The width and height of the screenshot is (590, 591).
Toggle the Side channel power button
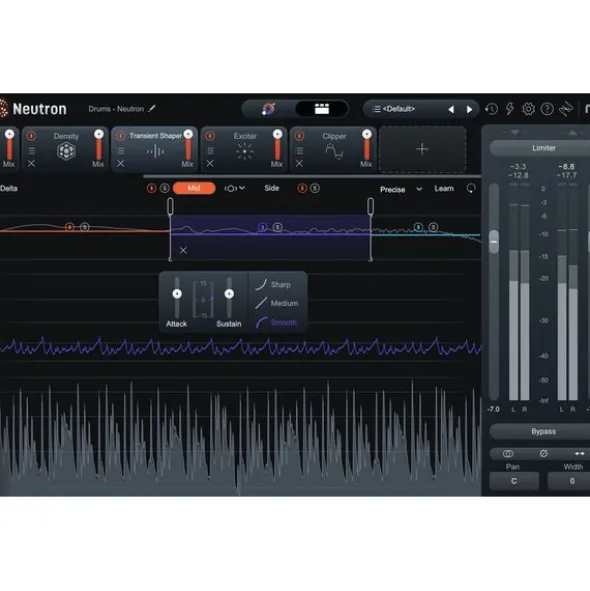302,188
